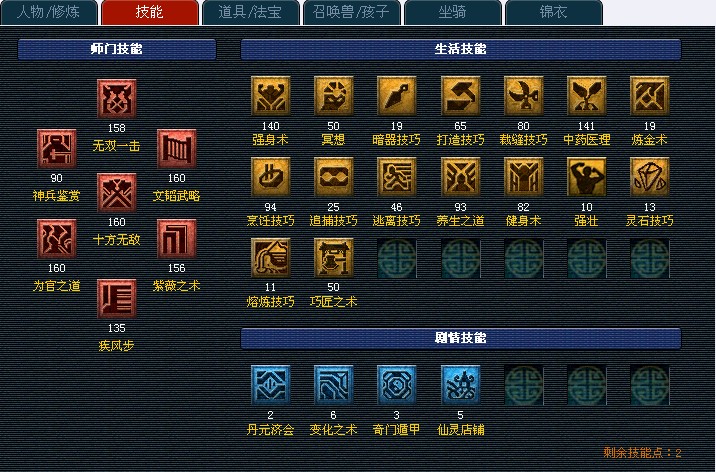Image resolution: width=716 pixels, height=472 pixels.
Task: Click the first empty life skill slot
Action: click(396, 258)
